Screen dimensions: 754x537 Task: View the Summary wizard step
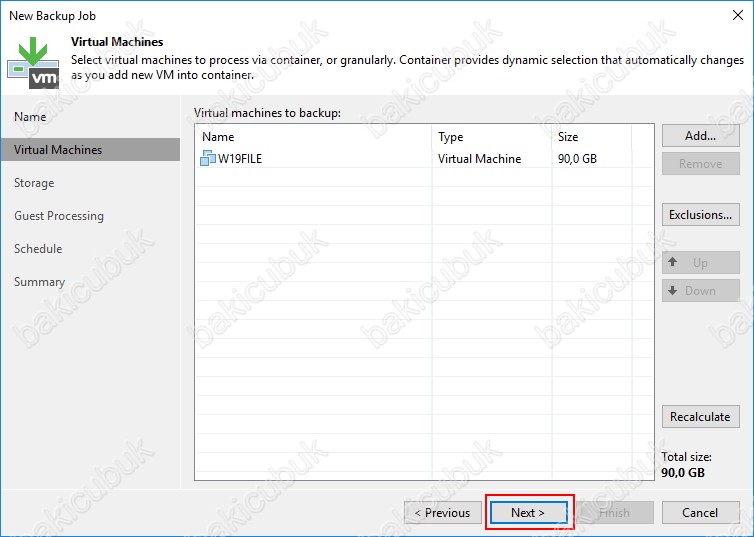pos(39,282)
